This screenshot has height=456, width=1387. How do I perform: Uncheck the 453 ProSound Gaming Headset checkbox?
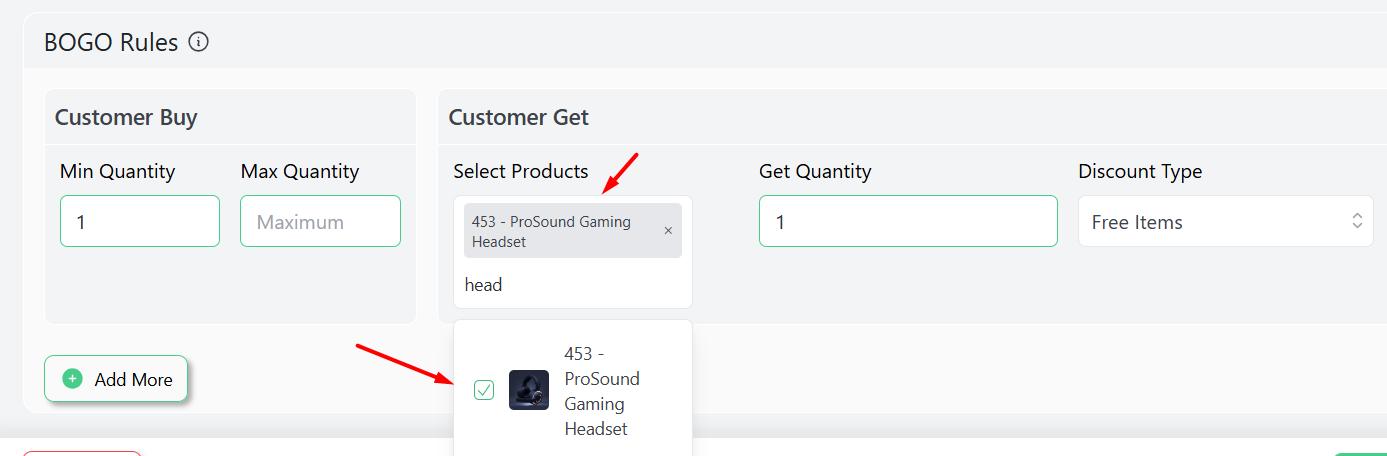(x=484, y=390)
